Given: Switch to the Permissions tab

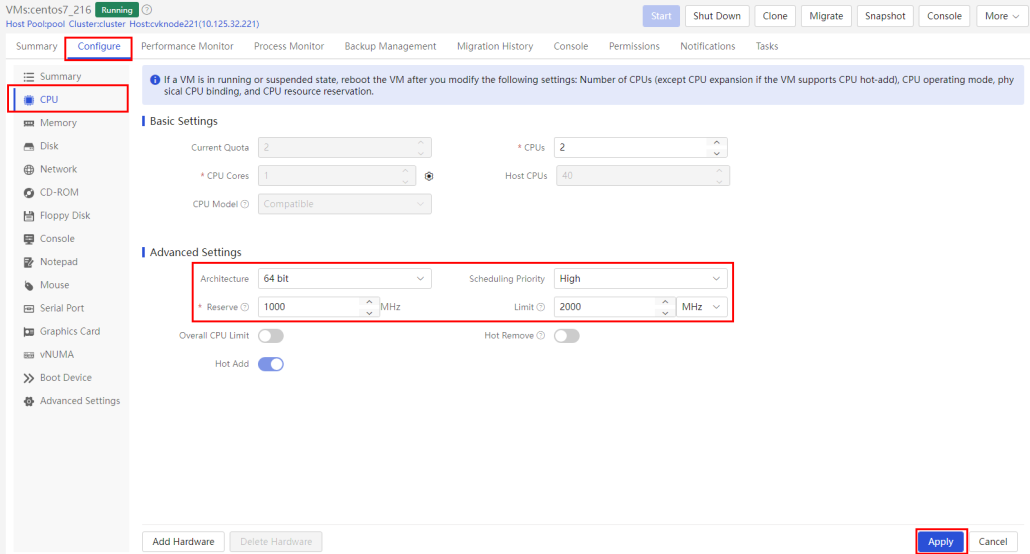Looking at the screenshot, I should (634, 46).
